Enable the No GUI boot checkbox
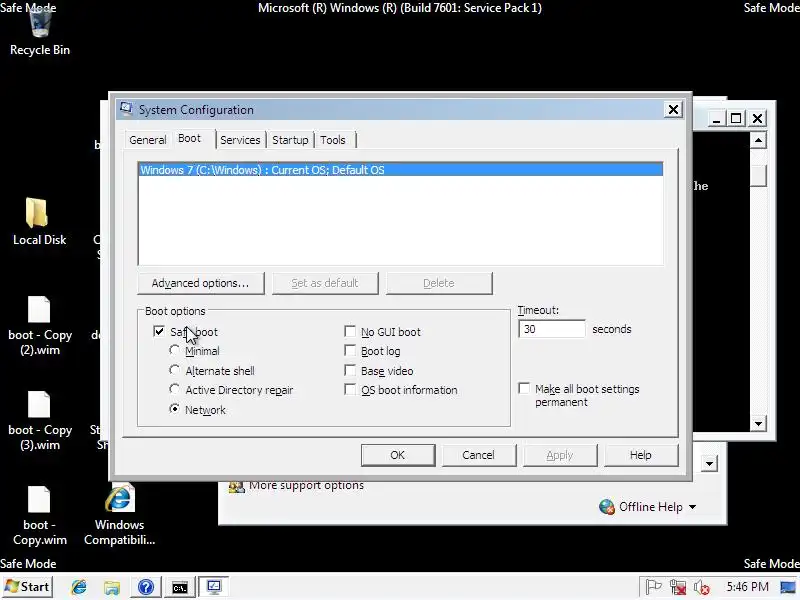Image resolution: width=800 pixels, height=600 pixels. [350, 332]
